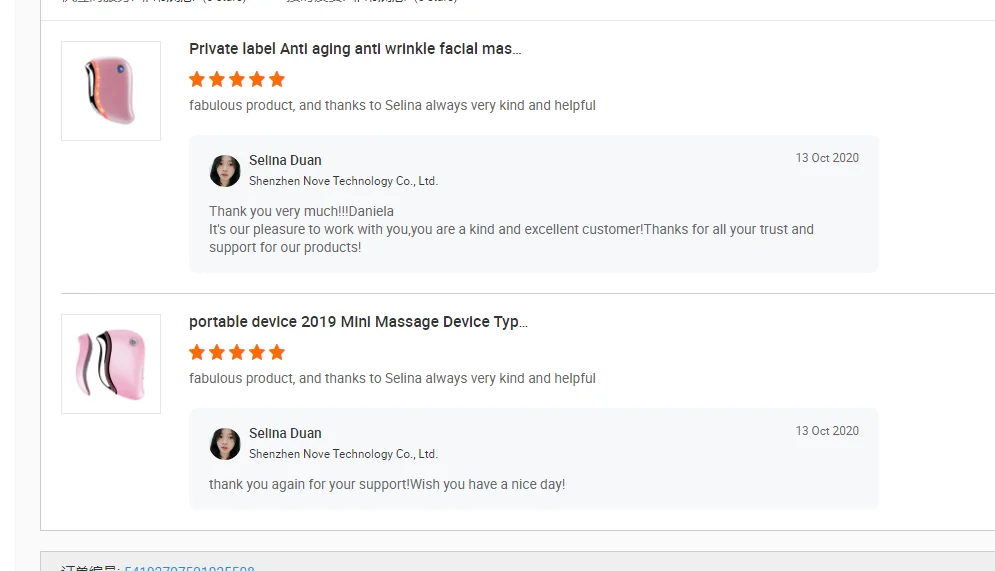Open the "portable device 2019 Mini Massage" product title
The image size is (995, 571).
[x=358, y=322]
